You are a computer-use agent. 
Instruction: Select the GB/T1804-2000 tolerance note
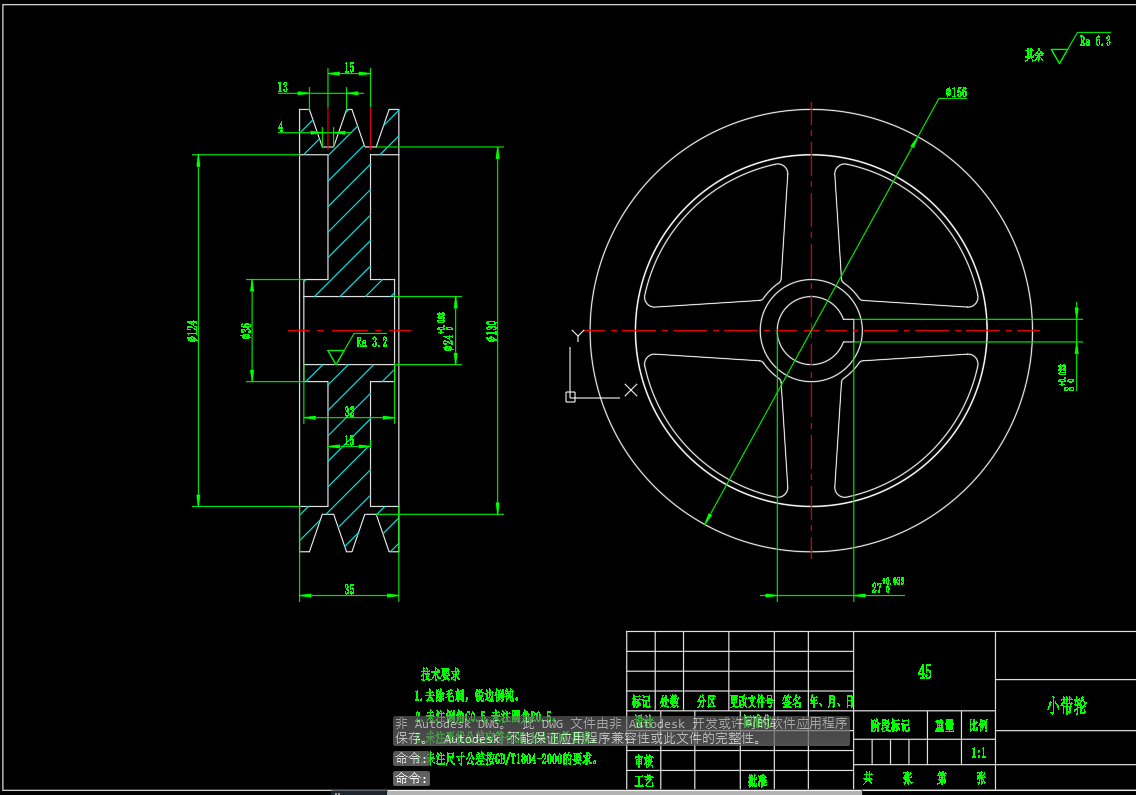click(513, 759)
